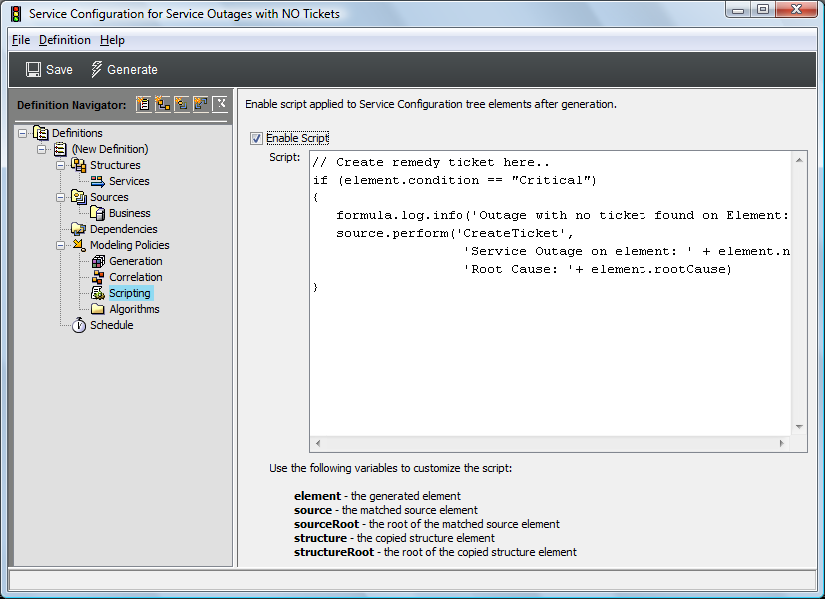Click the (New Definition) checklist icon
The height and width of the screenshot is (599, 825).
(61, 149)
